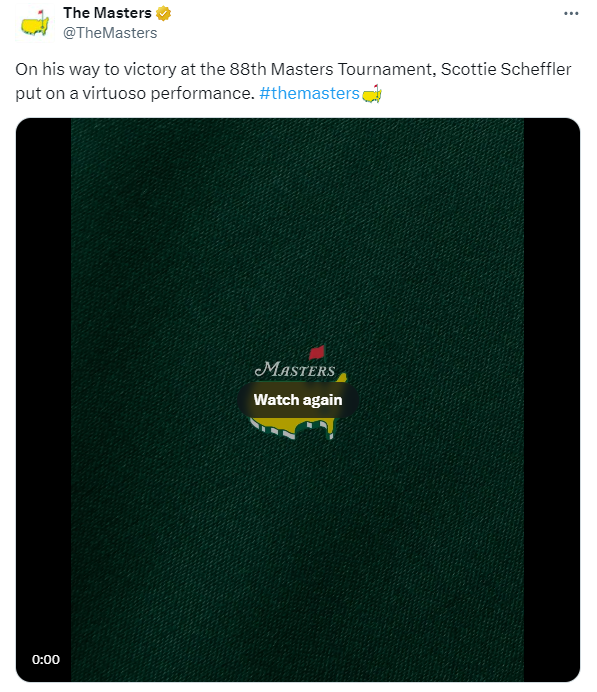The image size is (597, 692).
Task: Click "On his way to victory" text
Action: 96,69
